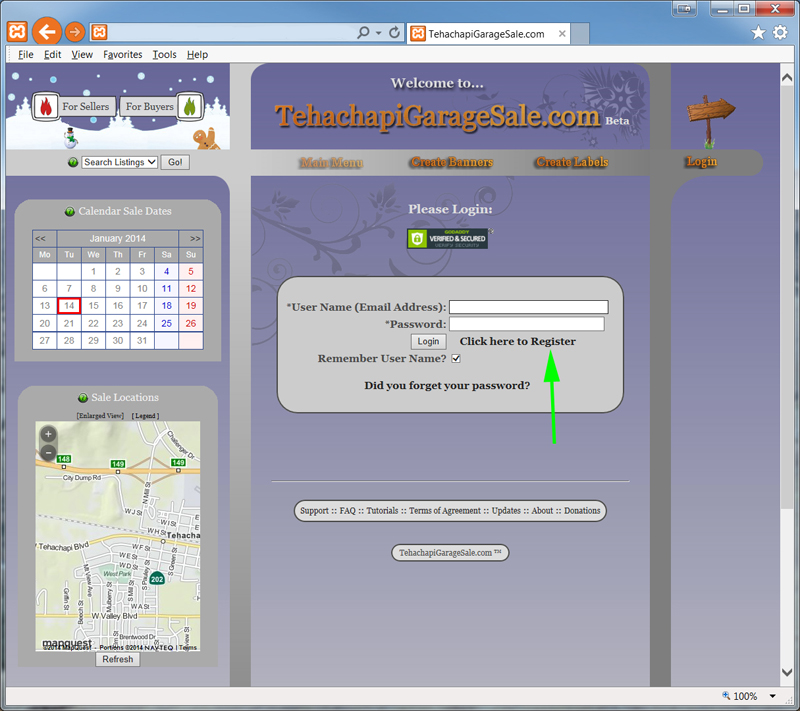Go to previous month in calendar
The width and height of the screenshot is (800, 711).
tap(41, 239)
